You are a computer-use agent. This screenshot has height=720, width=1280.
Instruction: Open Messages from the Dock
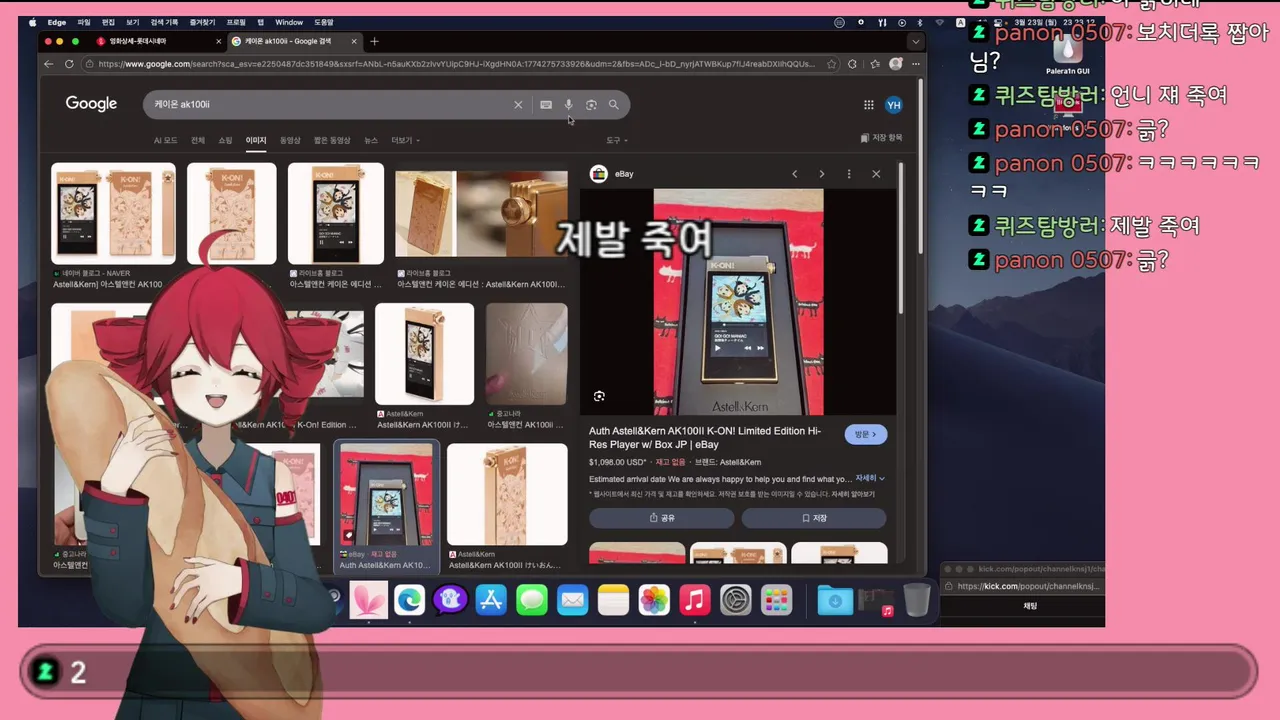(532, 600)
